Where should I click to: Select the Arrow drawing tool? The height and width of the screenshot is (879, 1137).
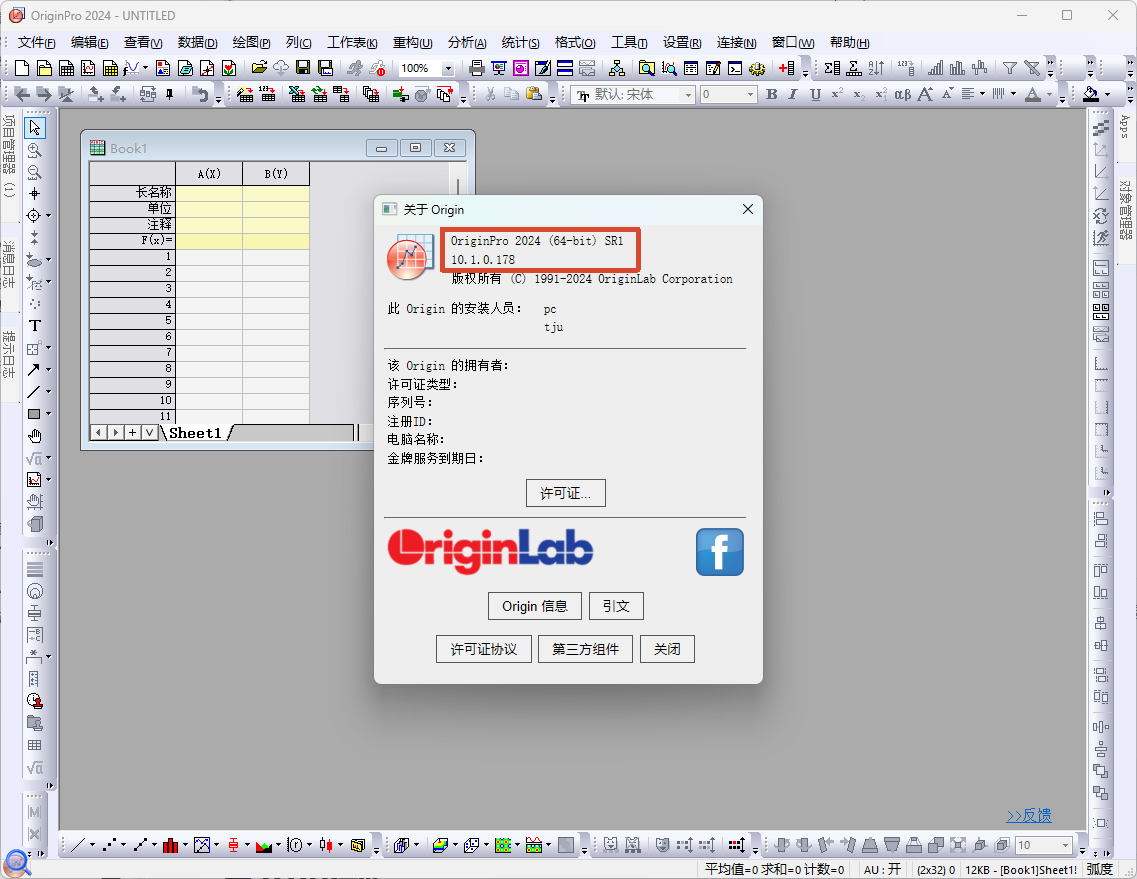click(33, 370)
